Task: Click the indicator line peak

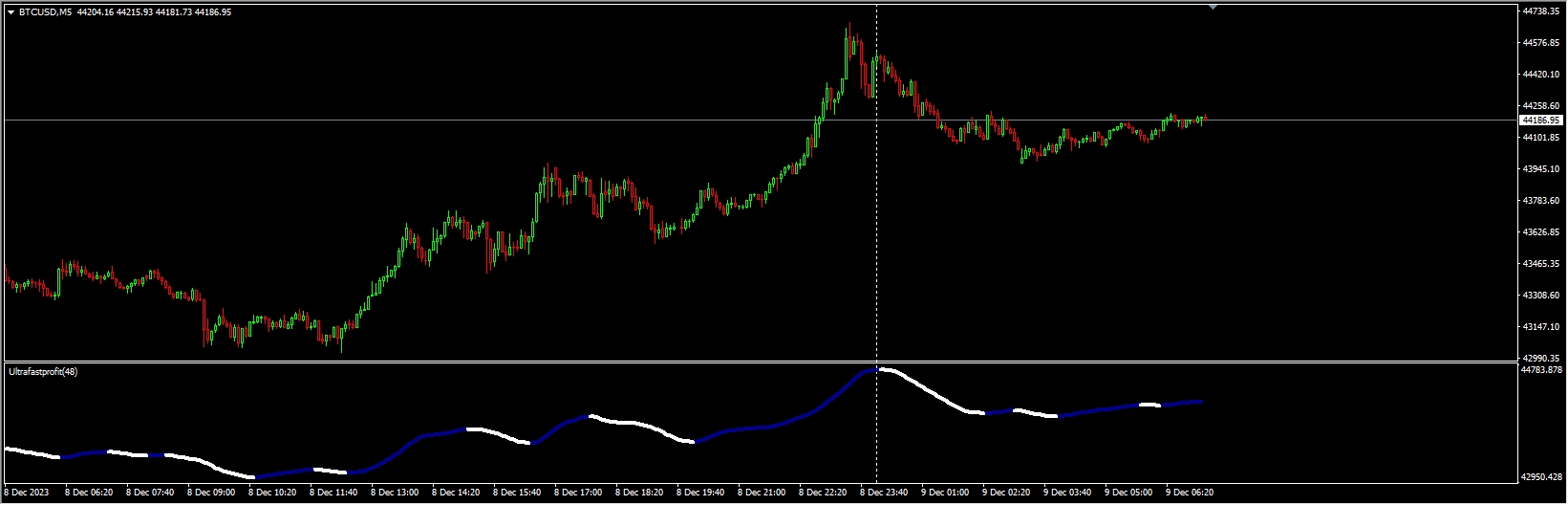Action: [877, 369]
